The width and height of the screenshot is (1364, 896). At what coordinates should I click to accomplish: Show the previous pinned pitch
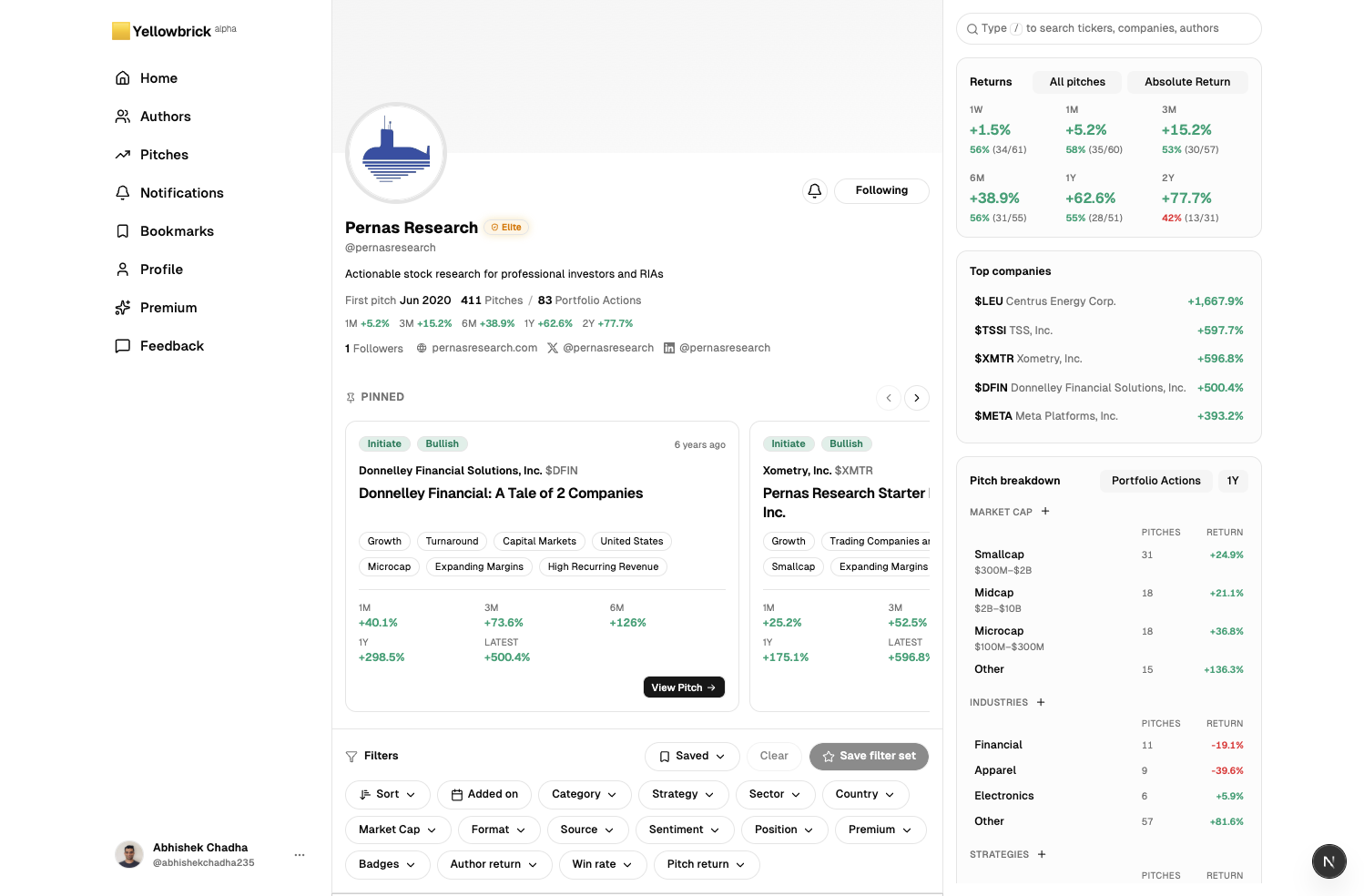[x=889, y=398]
